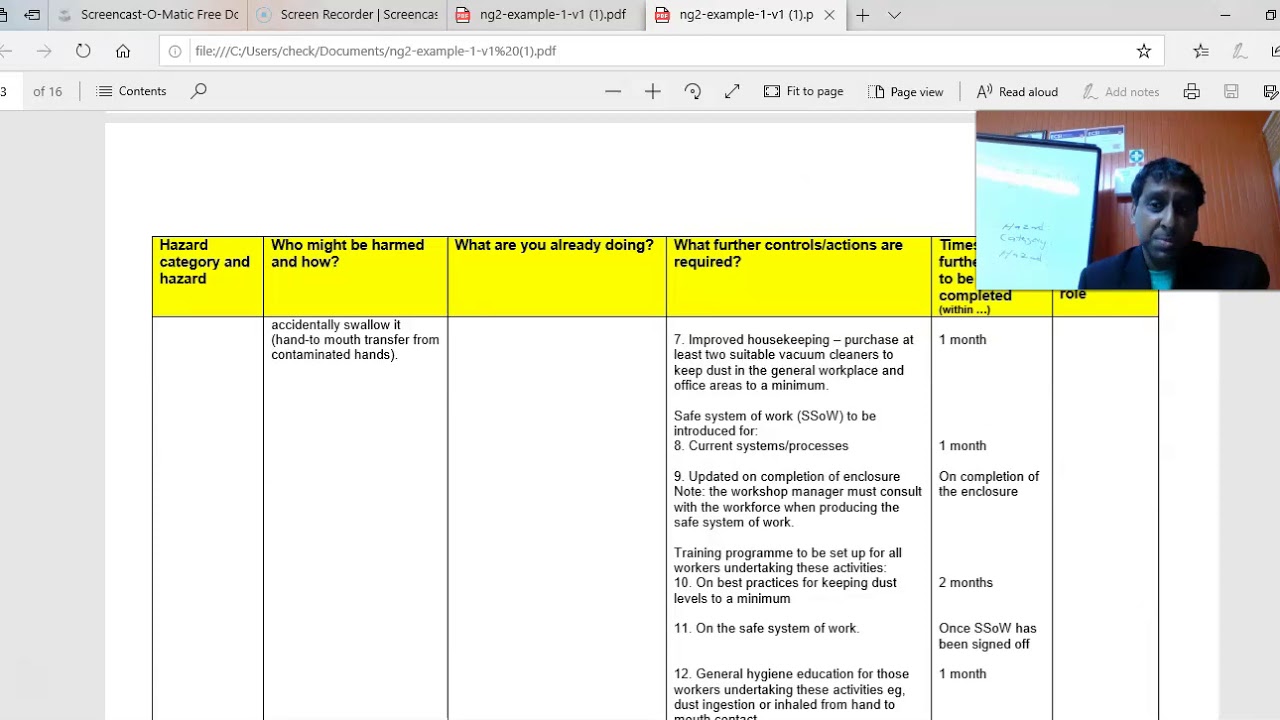Click the webcam video overlay

click(1127, 200)
